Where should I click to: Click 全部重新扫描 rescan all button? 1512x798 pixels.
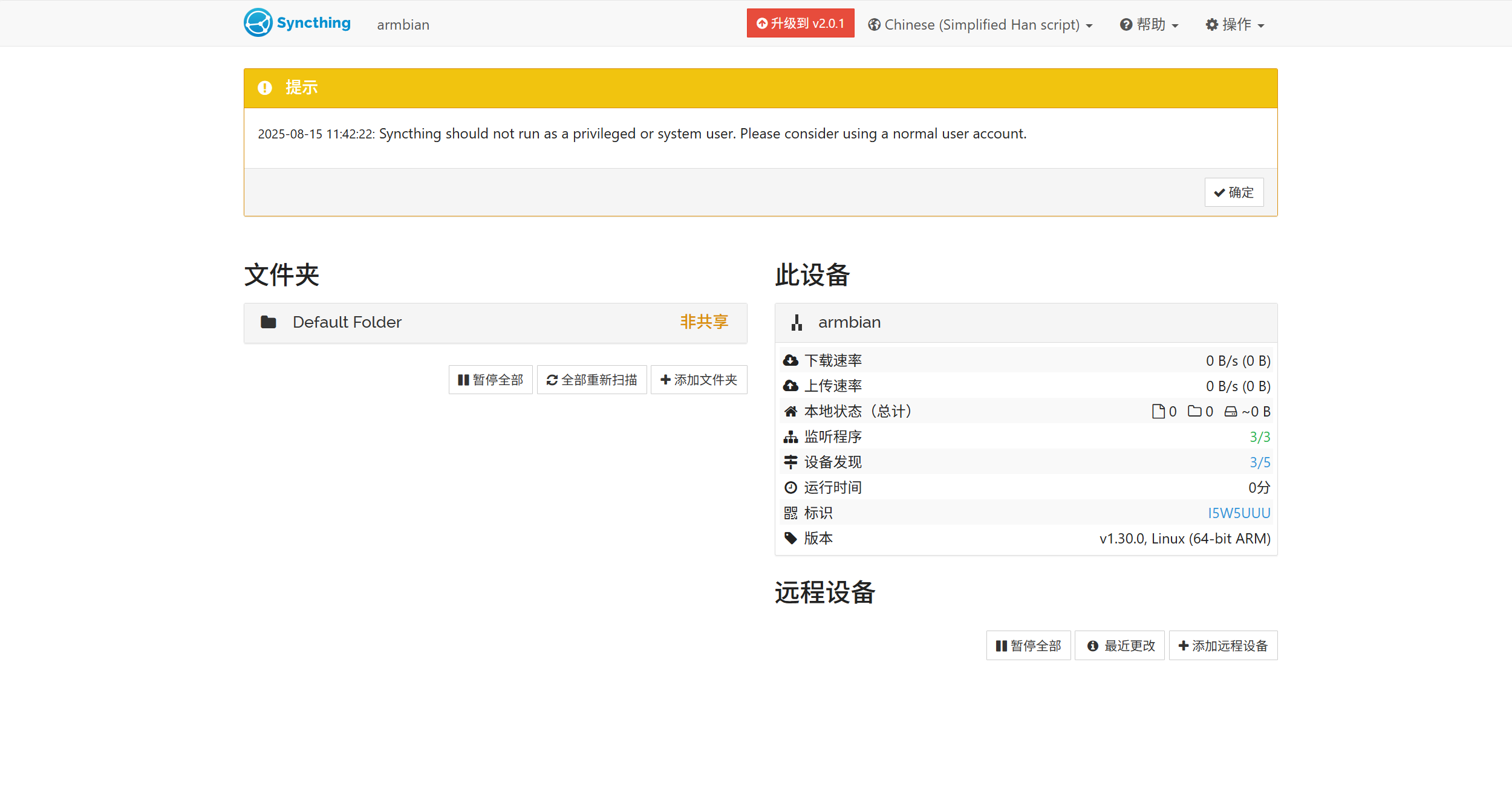[x=592, y=380]
